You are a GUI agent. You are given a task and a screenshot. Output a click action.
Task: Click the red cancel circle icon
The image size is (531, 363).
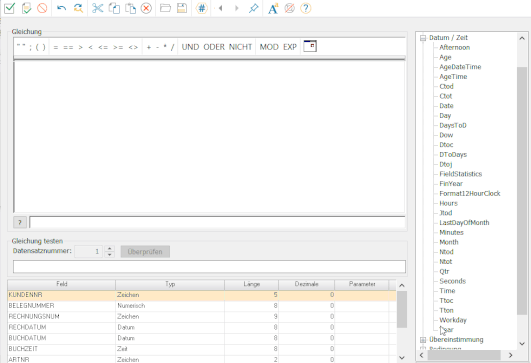coord(42,8)
